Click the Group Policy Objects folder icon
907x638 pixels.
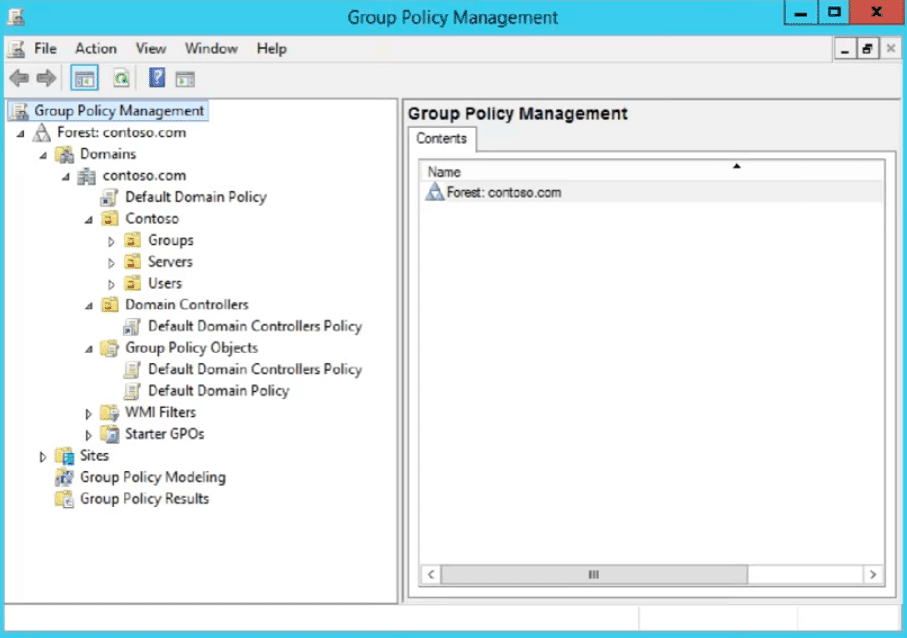(109, 348)
